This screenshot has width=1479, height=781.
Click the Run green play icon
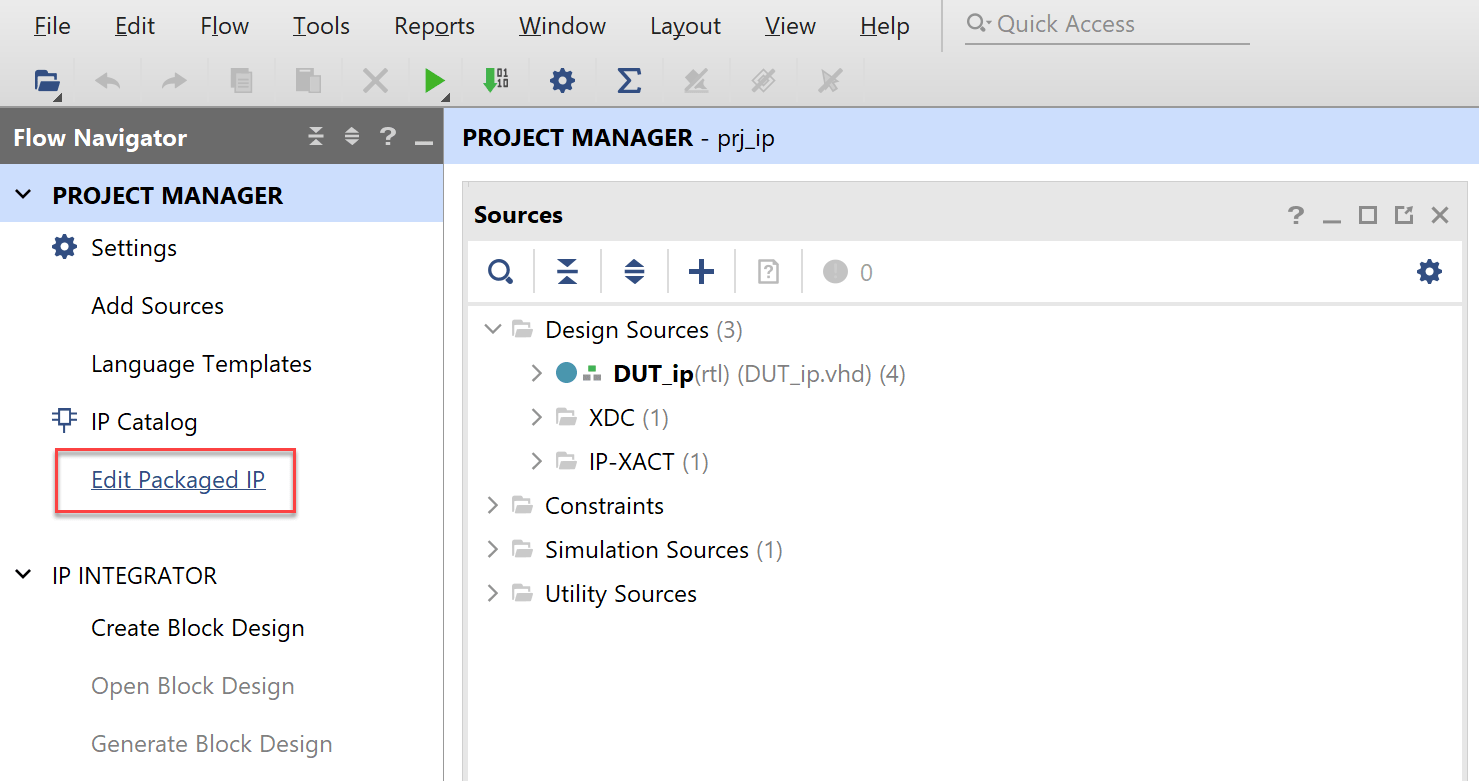click(x=434, y=81)
